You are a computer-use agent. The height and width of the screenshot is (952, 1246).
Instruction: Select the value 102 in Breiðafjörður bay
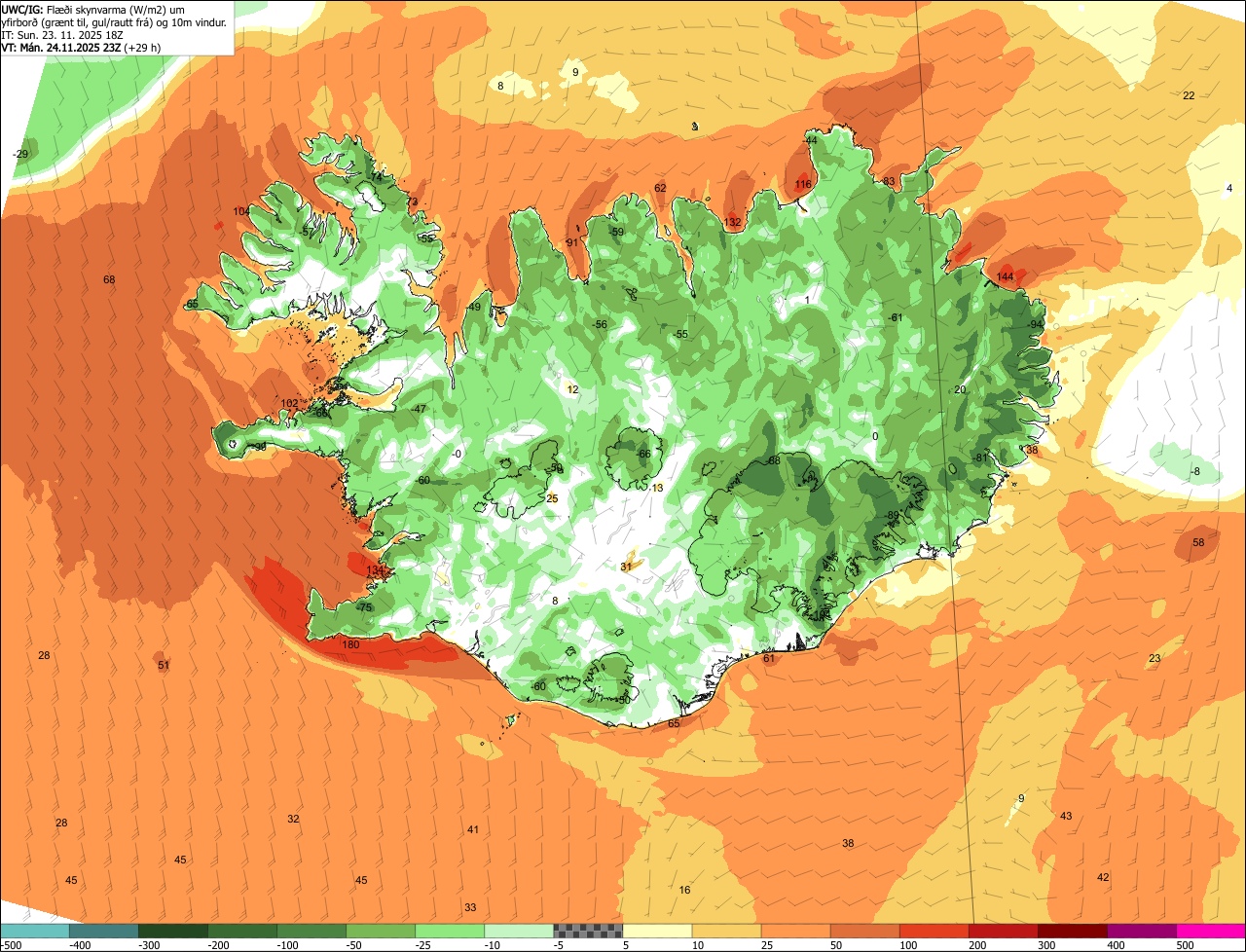289,404
